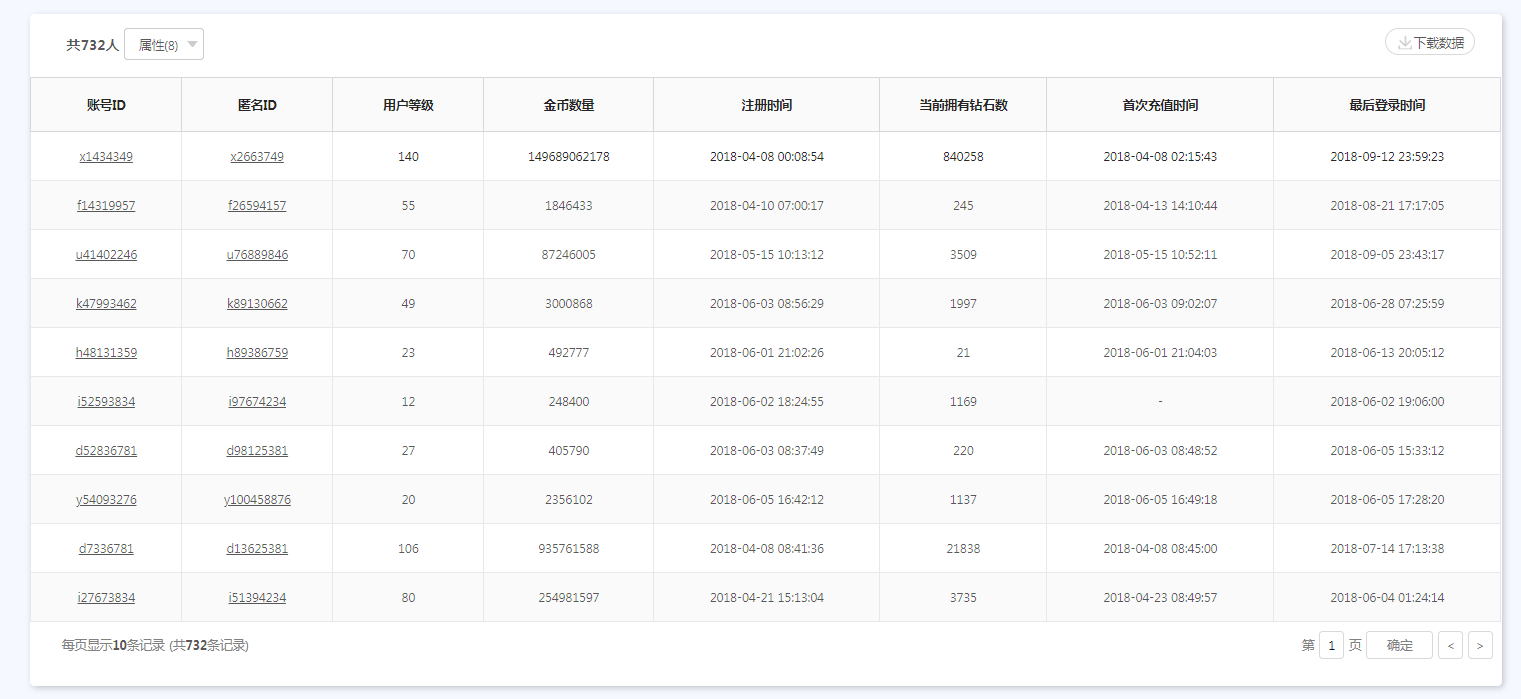Viewport: 1521px width, 699px height.
Task: Open account ID i52593834 link
Action: point(106,402)
